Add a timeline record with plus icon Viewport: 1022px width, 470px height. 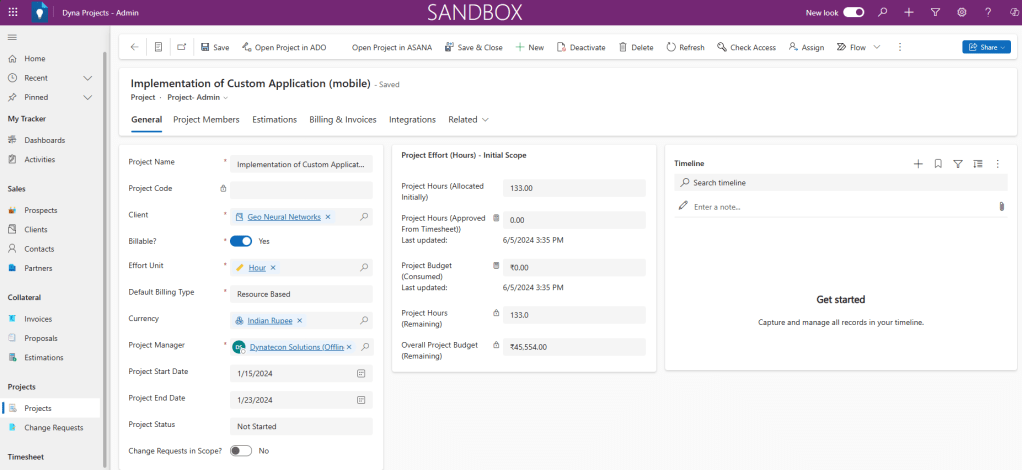coord(918,163)
